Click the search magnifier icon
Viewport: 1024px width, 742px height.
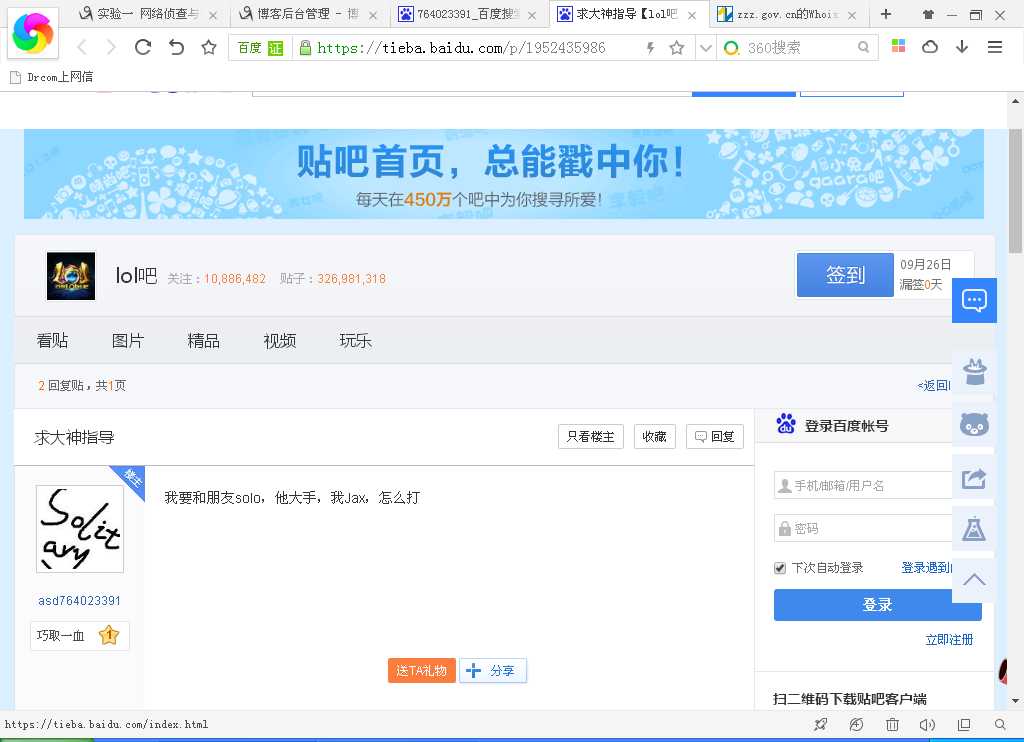point(863,47)
